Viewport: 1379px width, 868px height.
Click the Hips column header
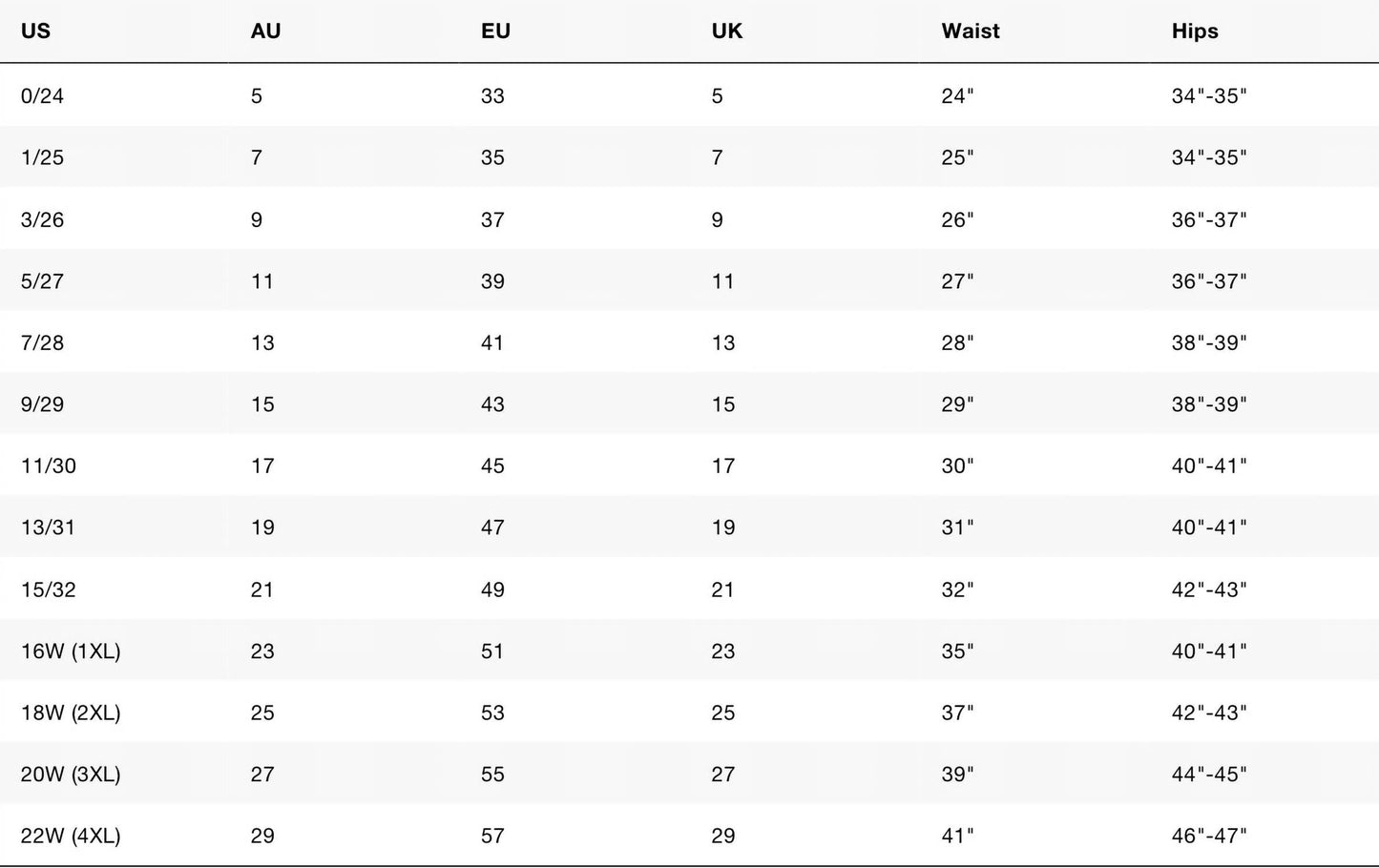pyautogui.click(x=1195, y=31)
